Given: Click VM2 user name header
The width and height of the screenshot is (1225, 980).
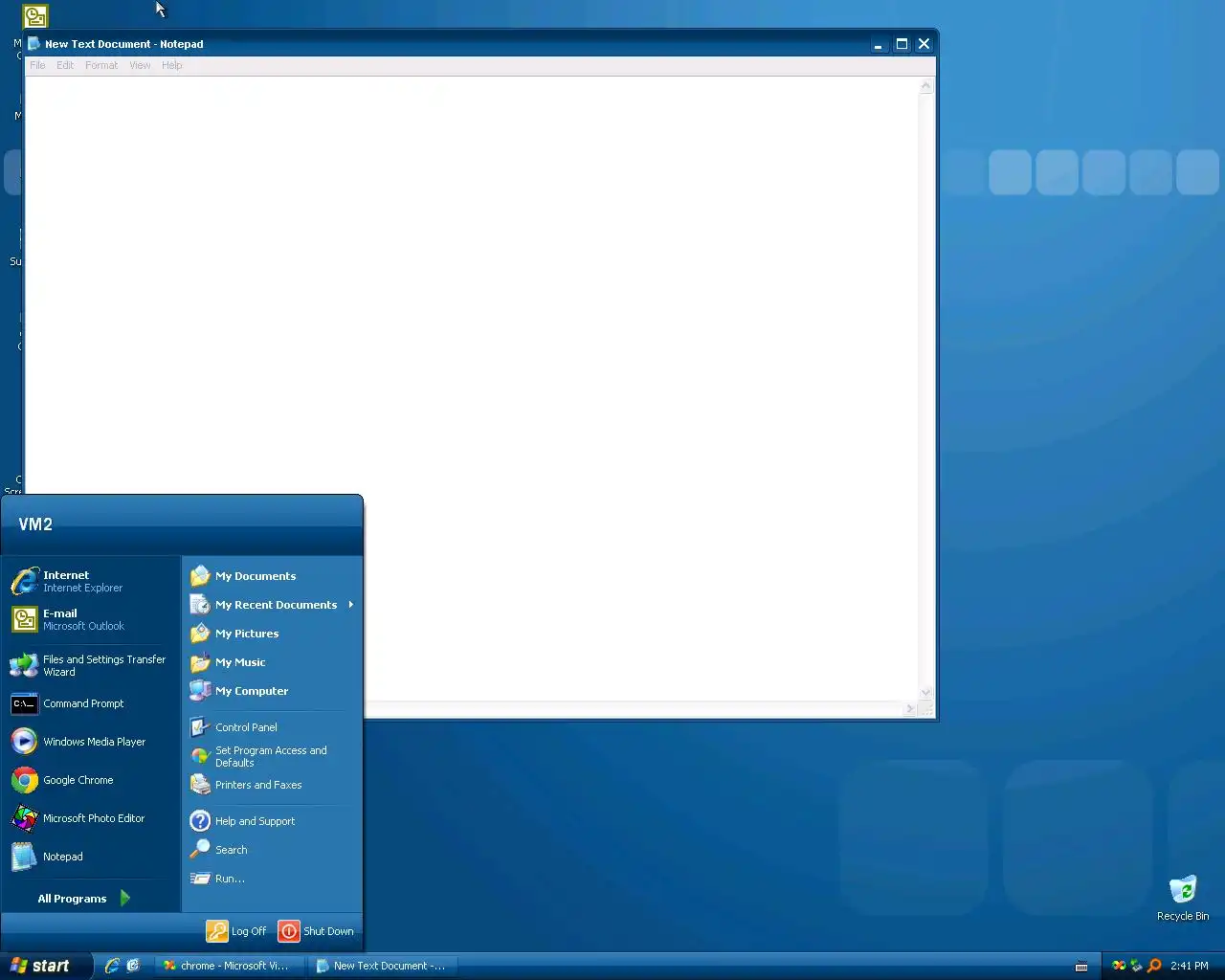Looking at the screenshot, I should [35, 524].
